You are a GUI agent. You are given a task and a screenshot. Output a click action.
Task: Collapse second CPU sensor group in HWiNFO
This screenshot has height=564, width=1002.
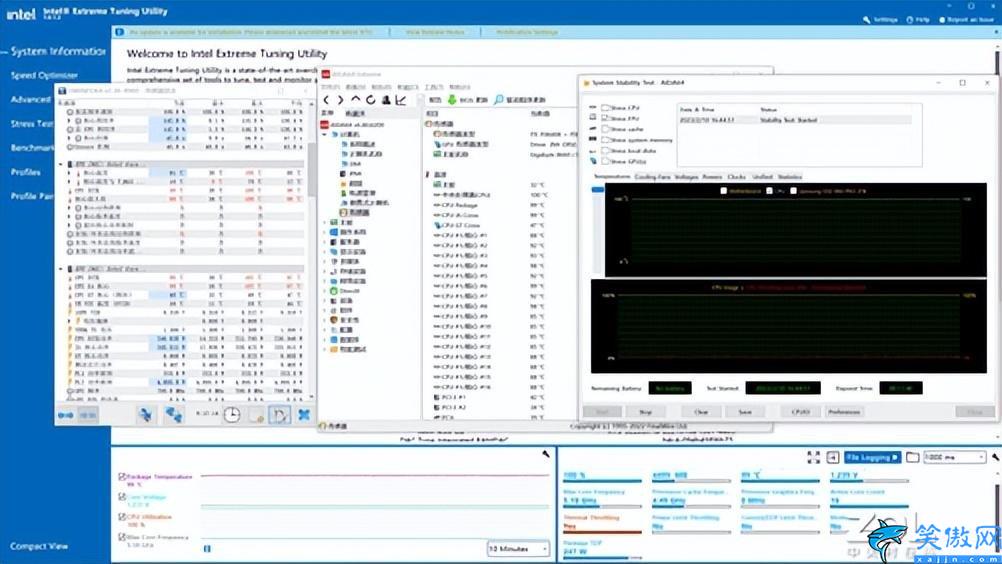click(x=61, y=269)
